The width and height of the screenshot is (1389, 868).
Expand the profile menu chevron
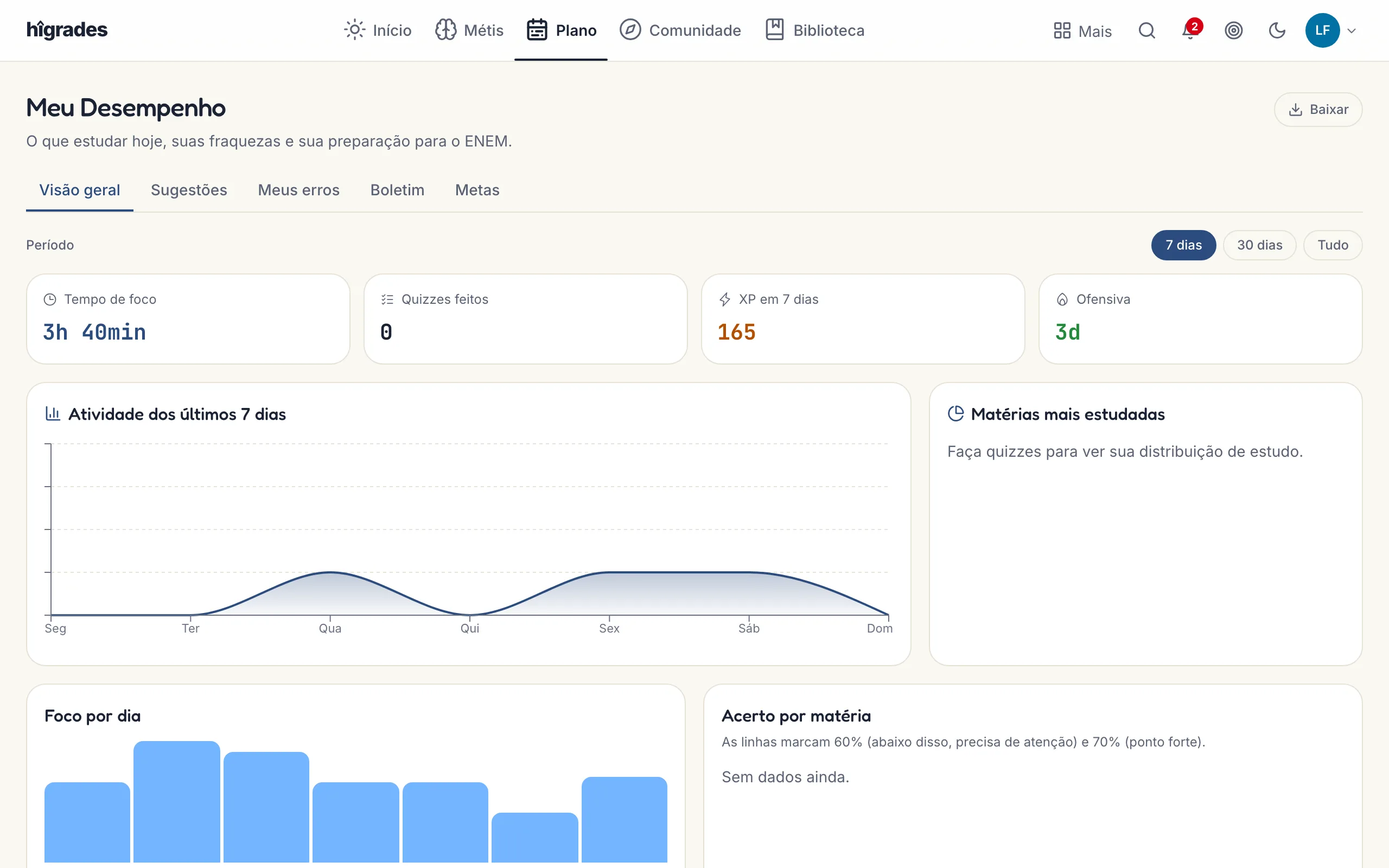(x=1352, y=31)
